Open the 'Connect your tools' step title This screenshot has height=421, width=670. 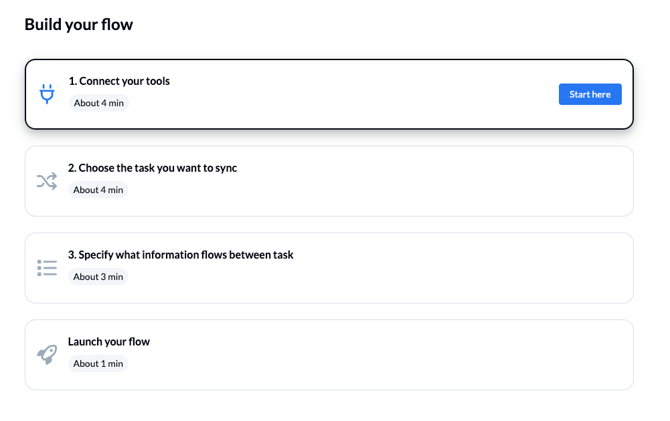[119, 81]
